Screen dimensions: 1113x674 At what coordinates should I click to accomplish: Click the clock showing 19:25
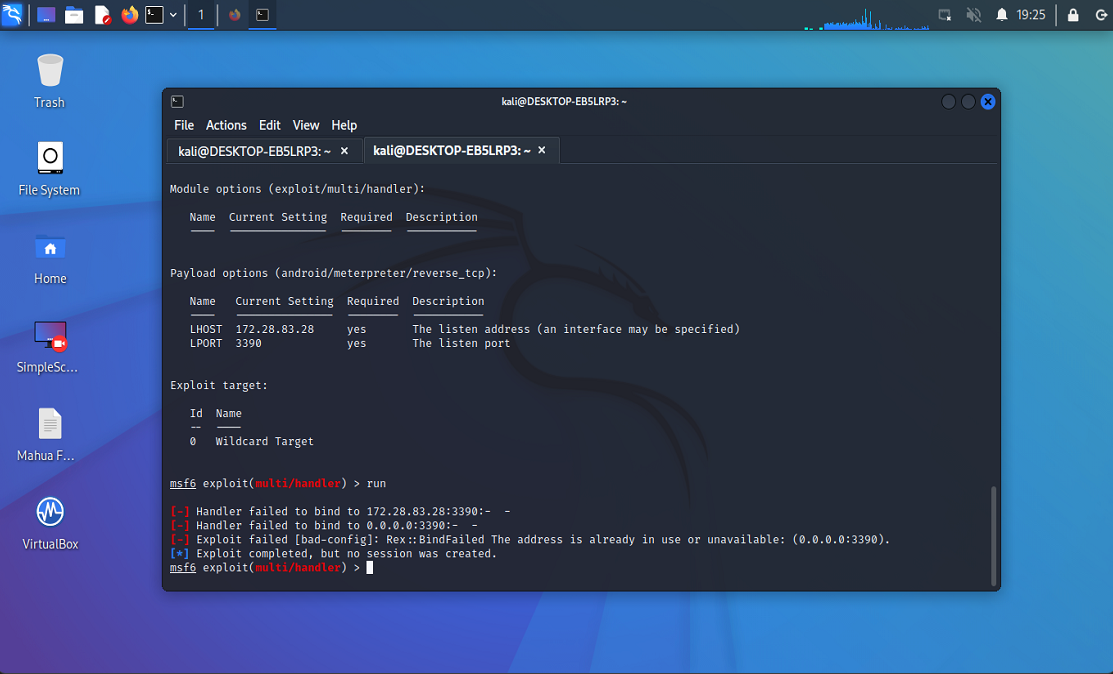pyautogui.click(x=1031, y=15)
